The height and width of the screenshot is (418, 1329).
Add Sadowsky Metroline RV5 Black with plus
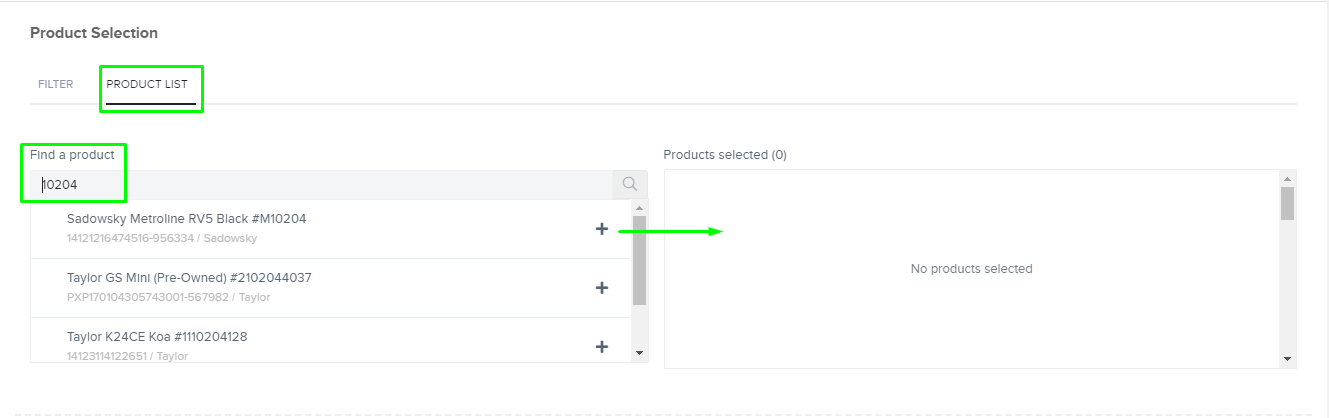602,229
